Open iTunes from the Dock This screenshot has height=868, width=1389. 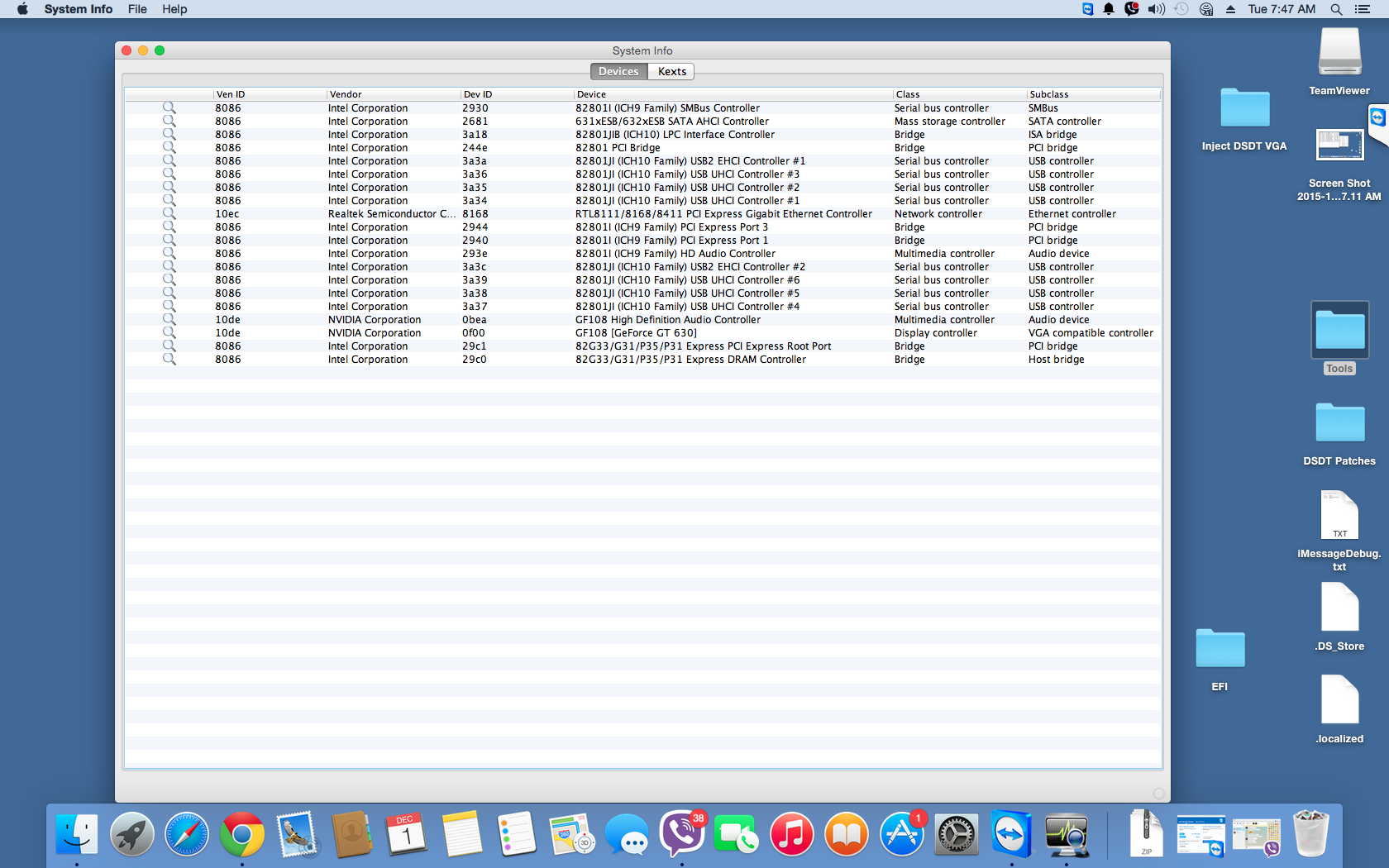(x=791, y=834)
